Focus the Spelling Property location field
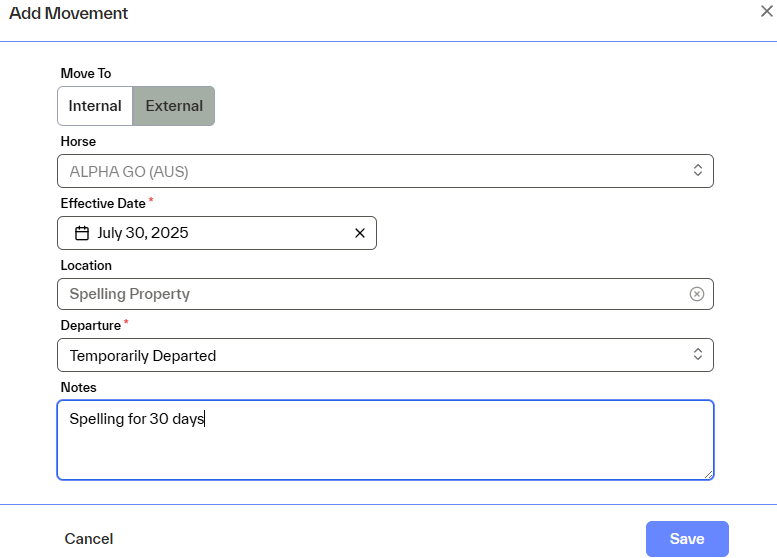Image resolution: width=777 pixels, height=558 pixels. point(370,294)
